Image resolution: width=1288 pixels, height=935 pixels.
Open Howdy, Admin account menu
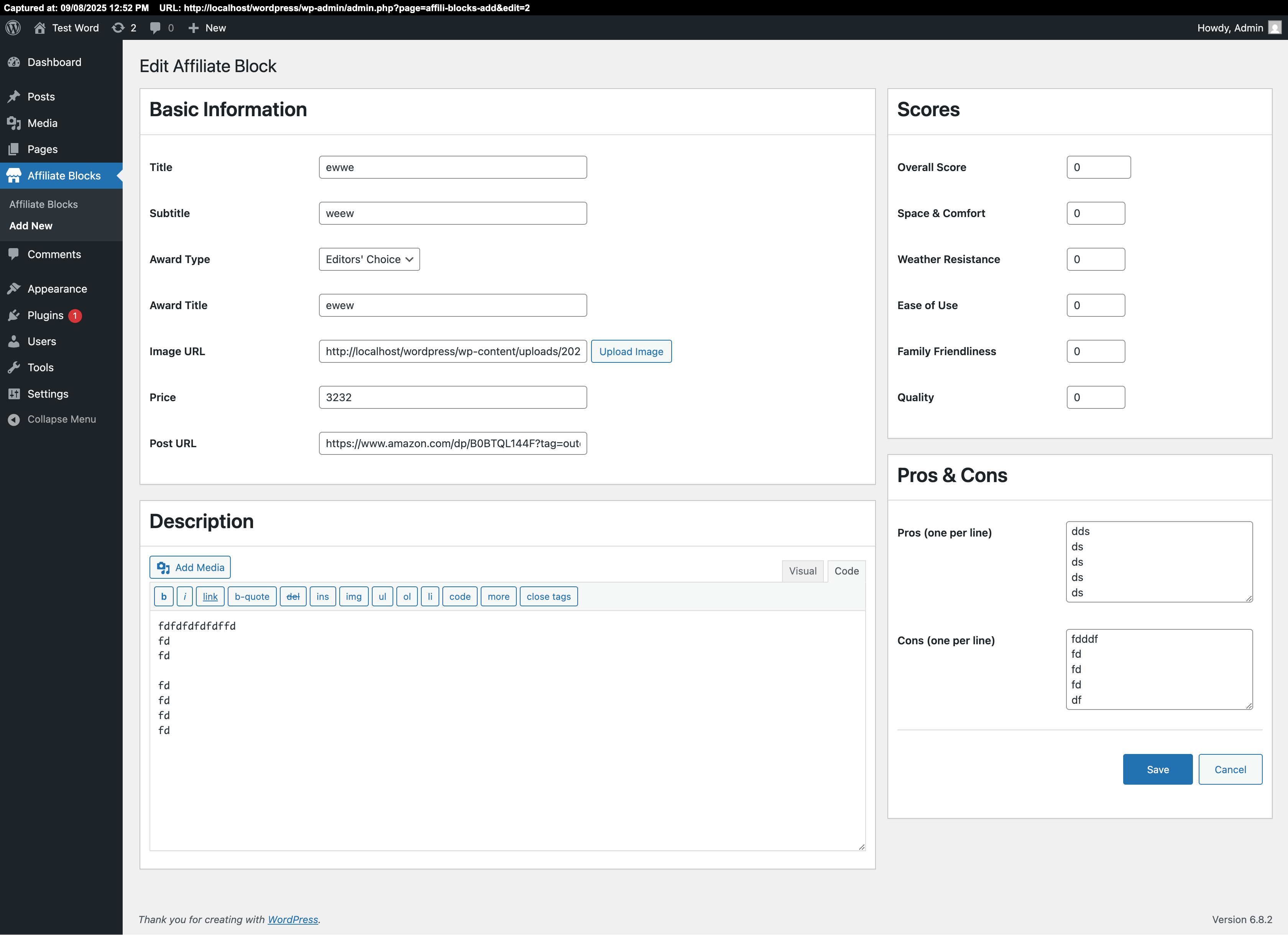[1229, 28]
